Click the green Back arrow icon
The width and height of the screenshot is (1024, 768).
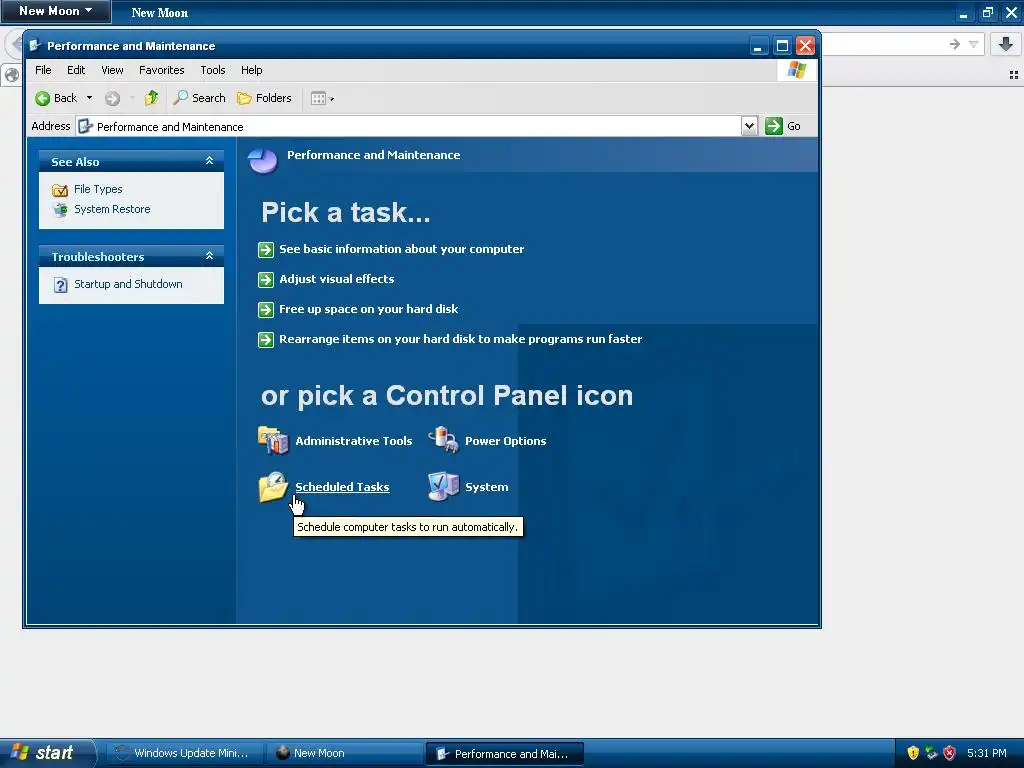pos(42,99)
